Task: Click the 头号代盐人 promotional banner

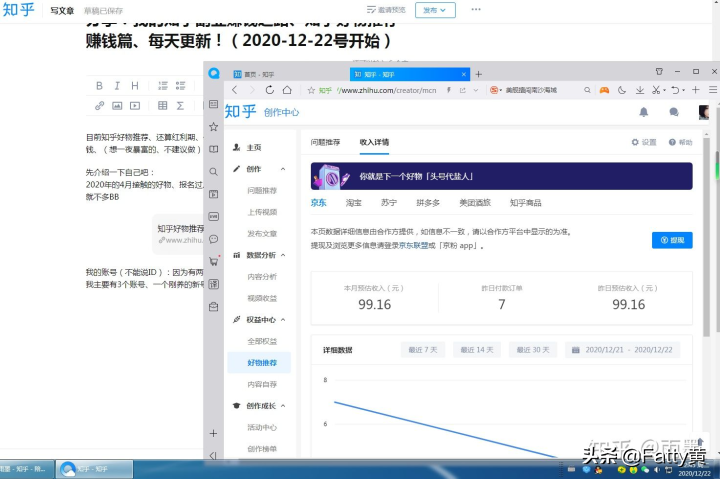Action: point(501,176)
